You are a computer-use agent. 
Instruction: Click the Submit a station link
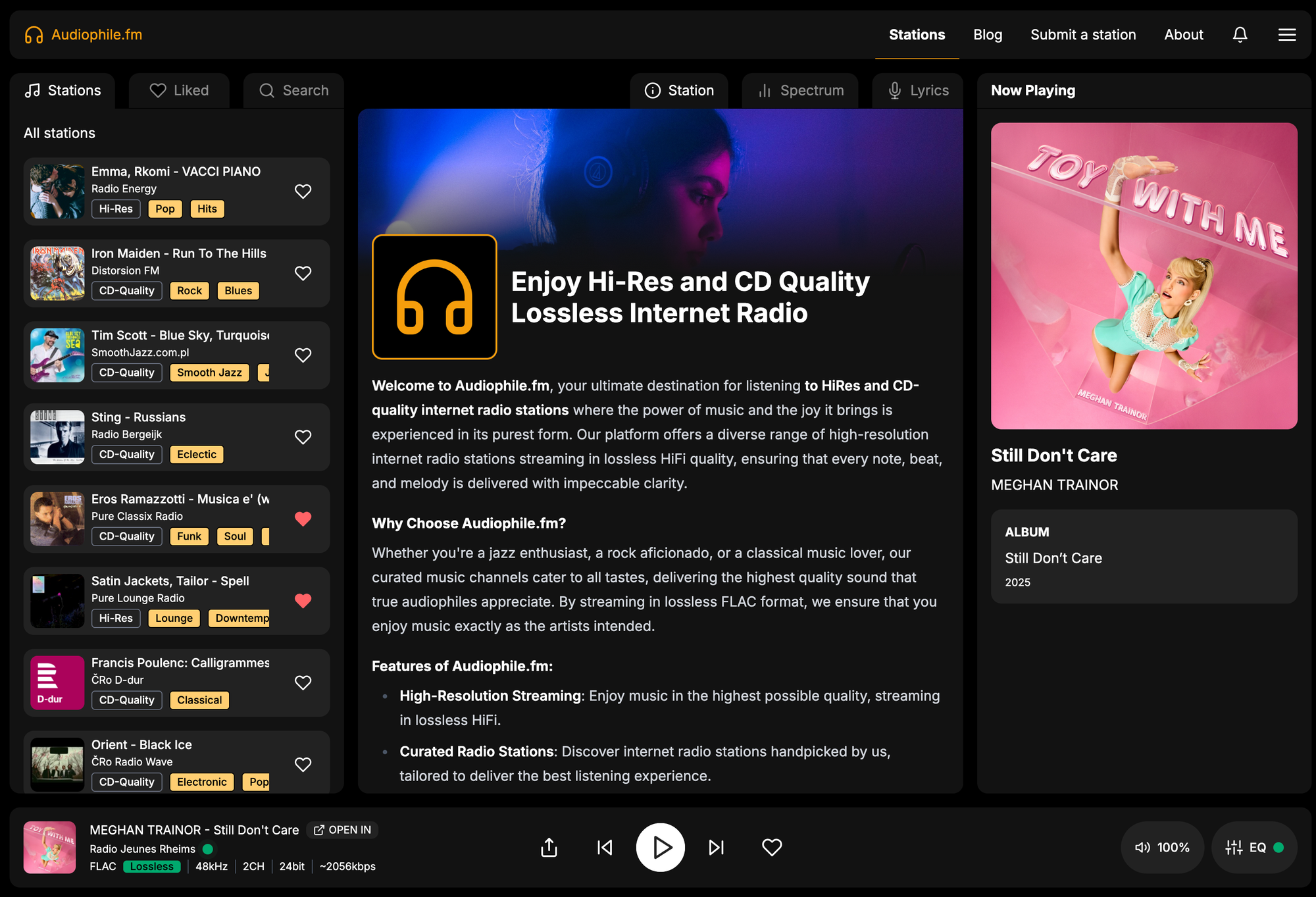pyautogui.click(x=1083, y=34)
